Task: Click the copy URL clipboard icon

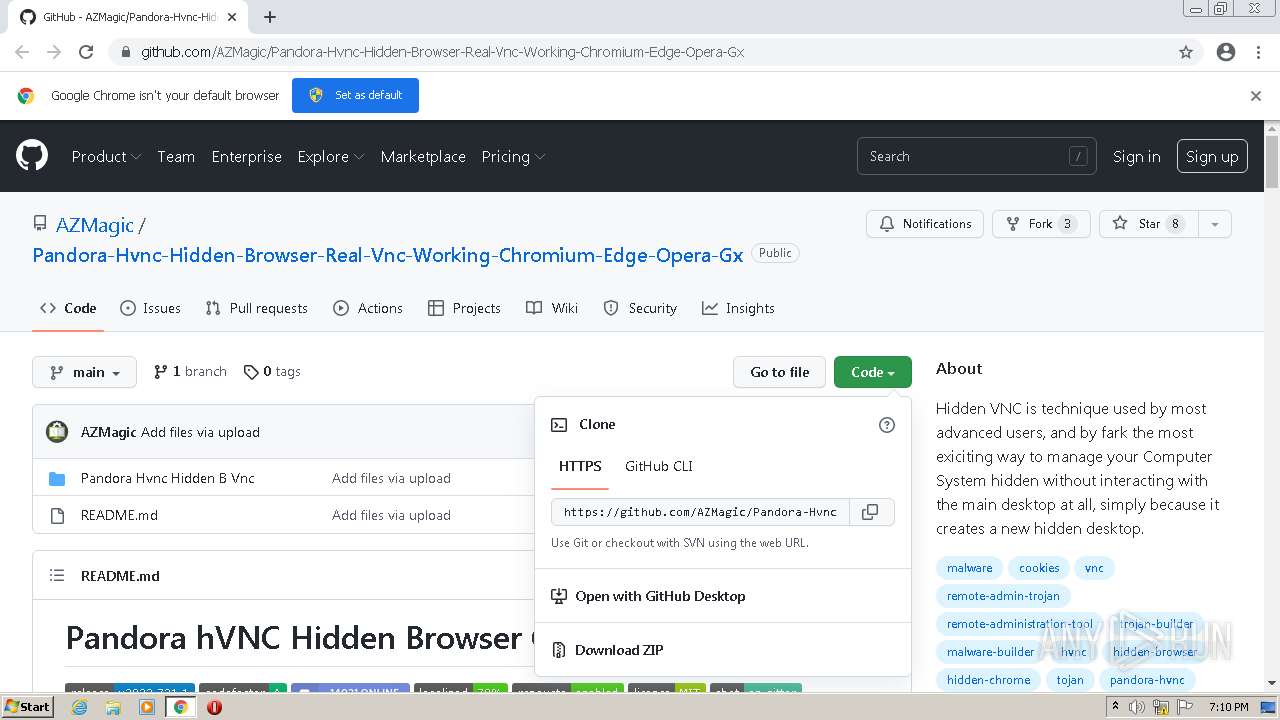Action: click(x=870, y=512)
